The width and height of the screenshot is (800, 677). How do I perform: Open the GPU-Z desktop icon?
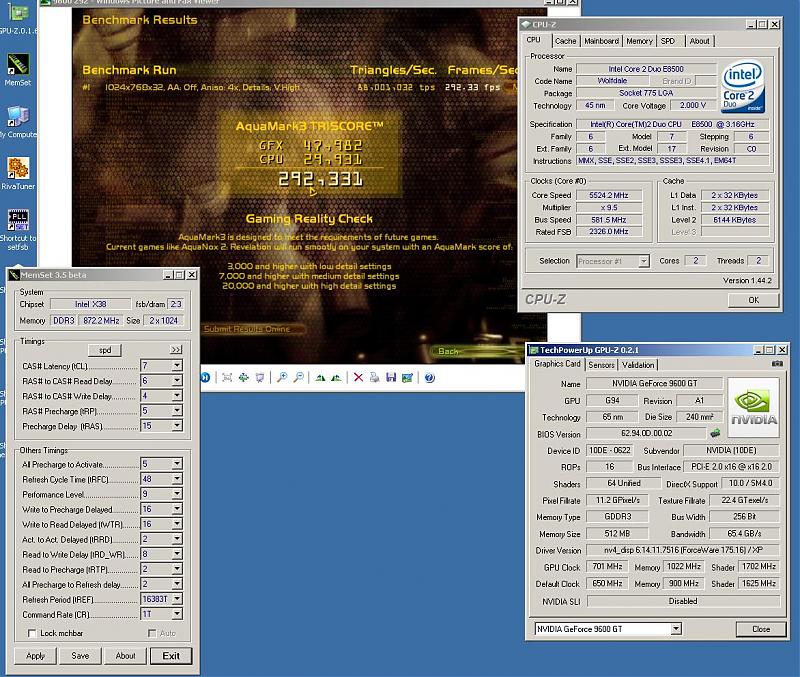click(18, 18)
